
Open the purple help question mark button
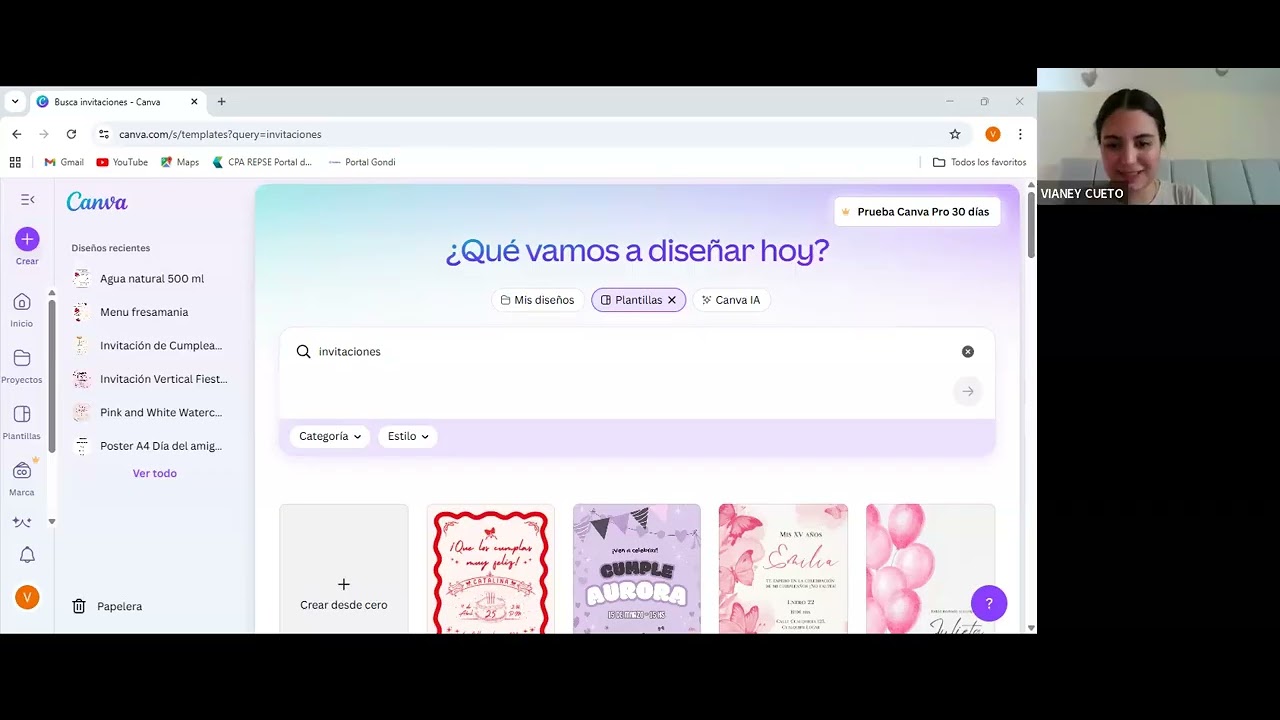point(988,603)
